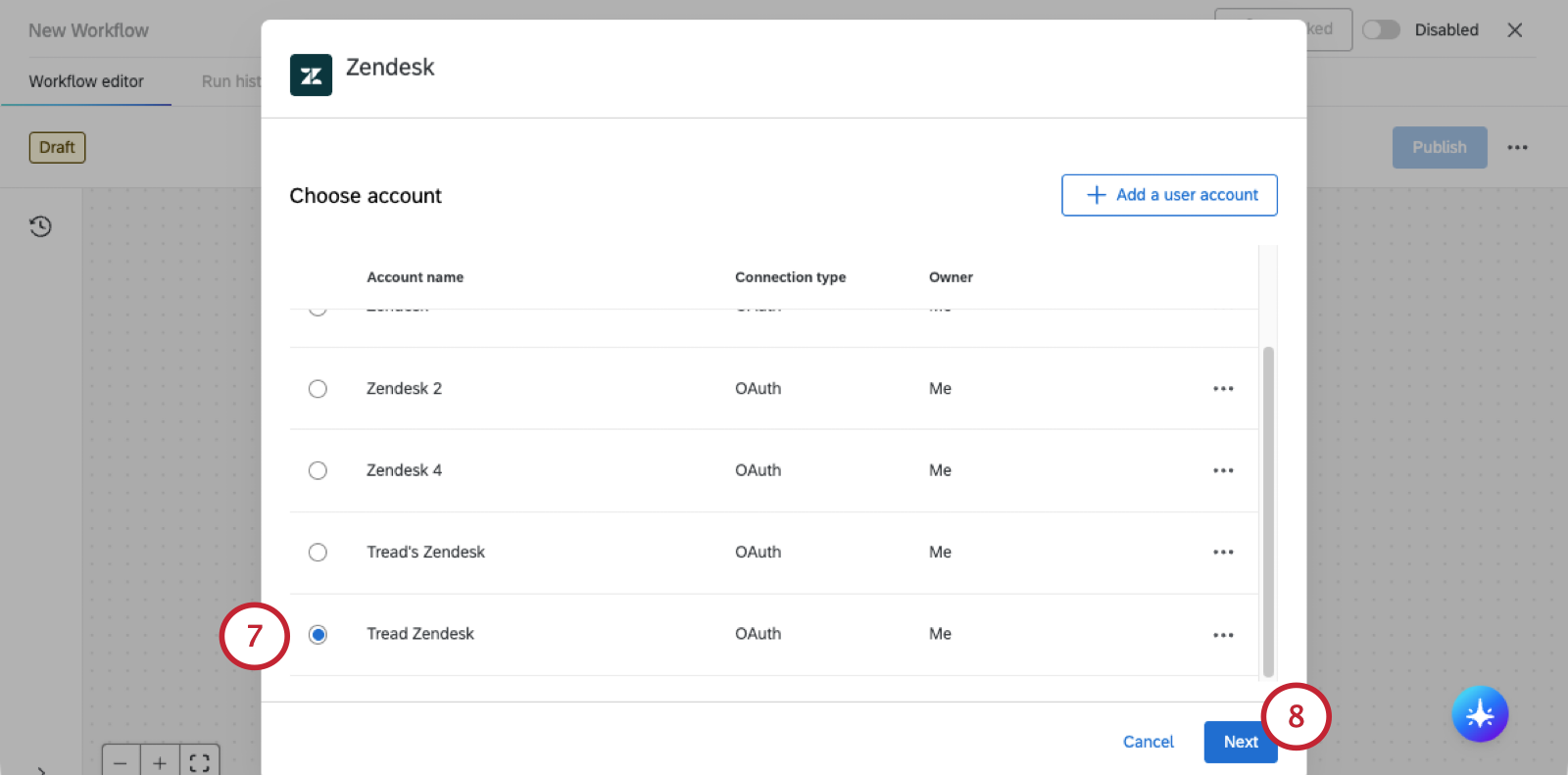Open options menu for Tread's Zendesk row

pyautogui.click(x=1223, y=553)
